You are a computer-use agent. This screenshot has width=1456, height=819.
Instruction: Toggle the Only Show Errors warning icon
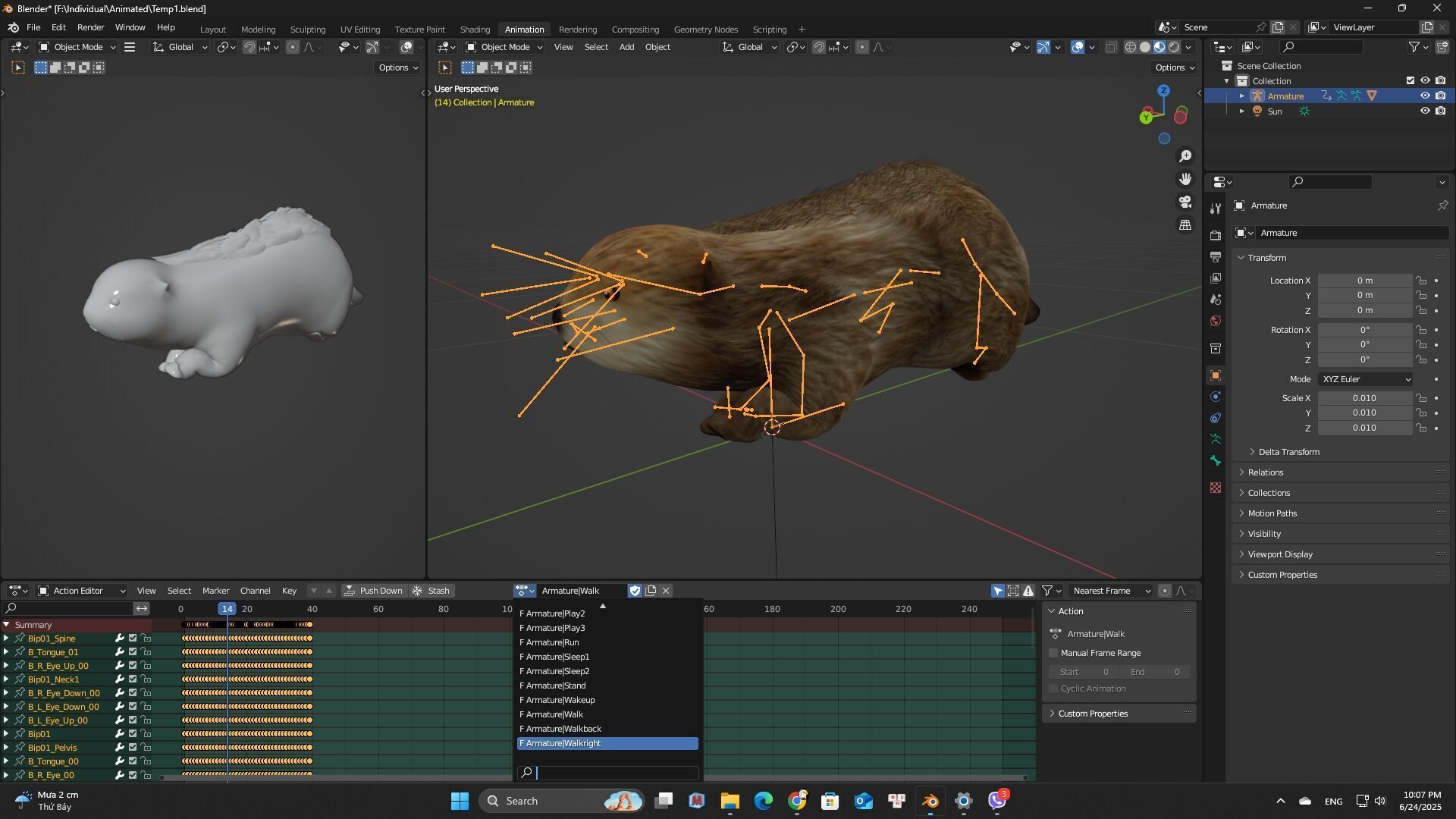1028,591
